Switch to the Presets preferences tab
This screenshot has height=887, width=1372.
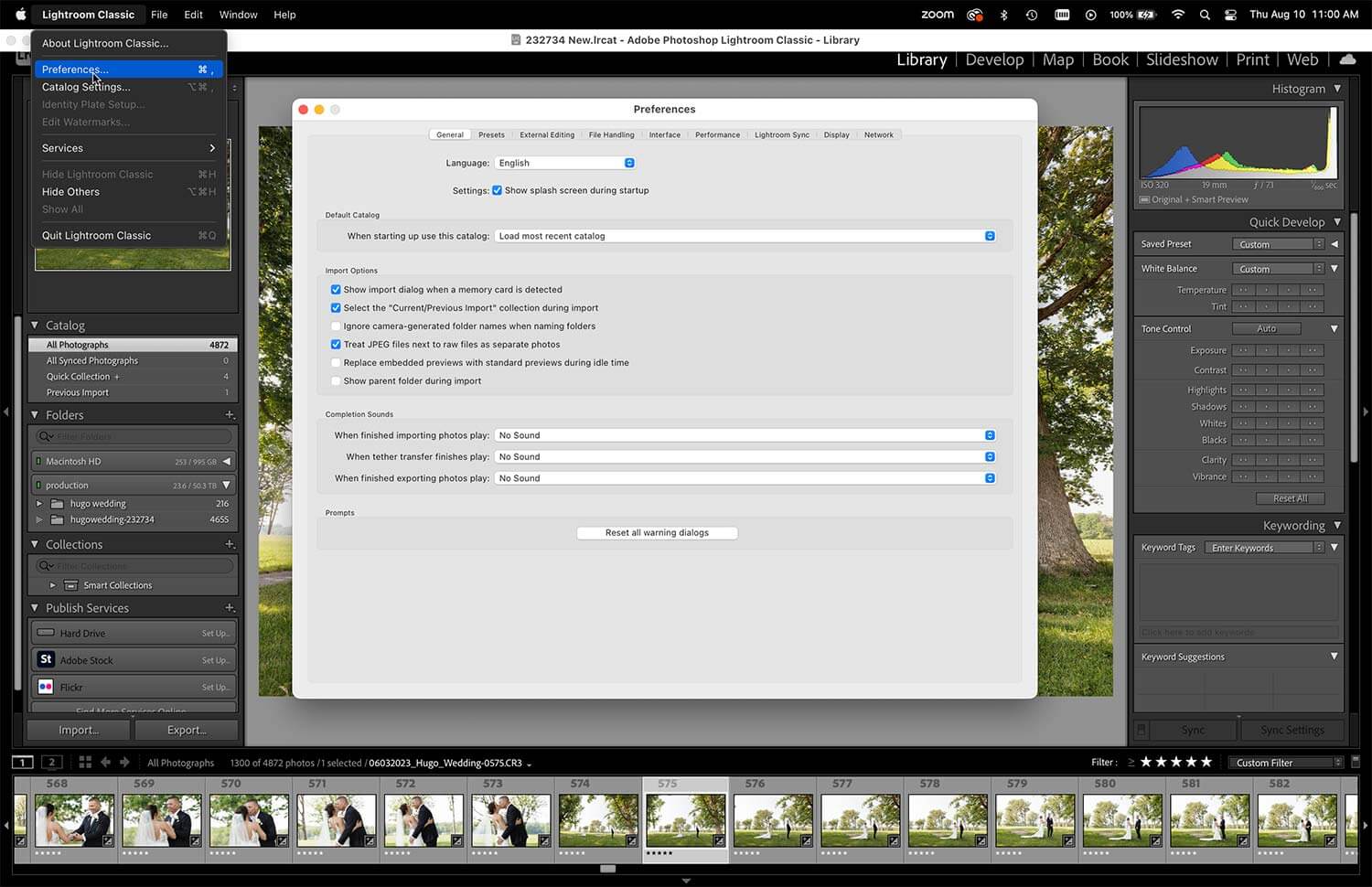(491, 134)
